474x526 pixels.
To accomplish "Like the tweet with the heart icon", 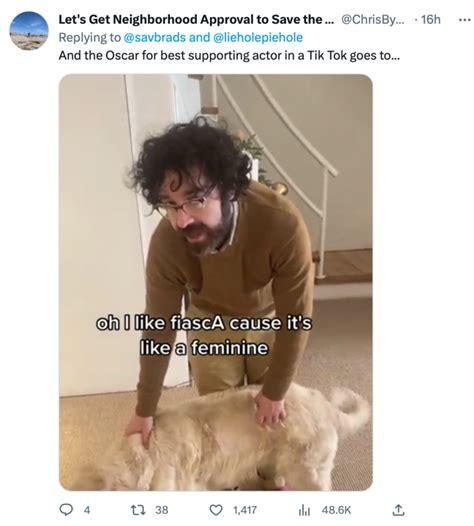I will [216, 510].
